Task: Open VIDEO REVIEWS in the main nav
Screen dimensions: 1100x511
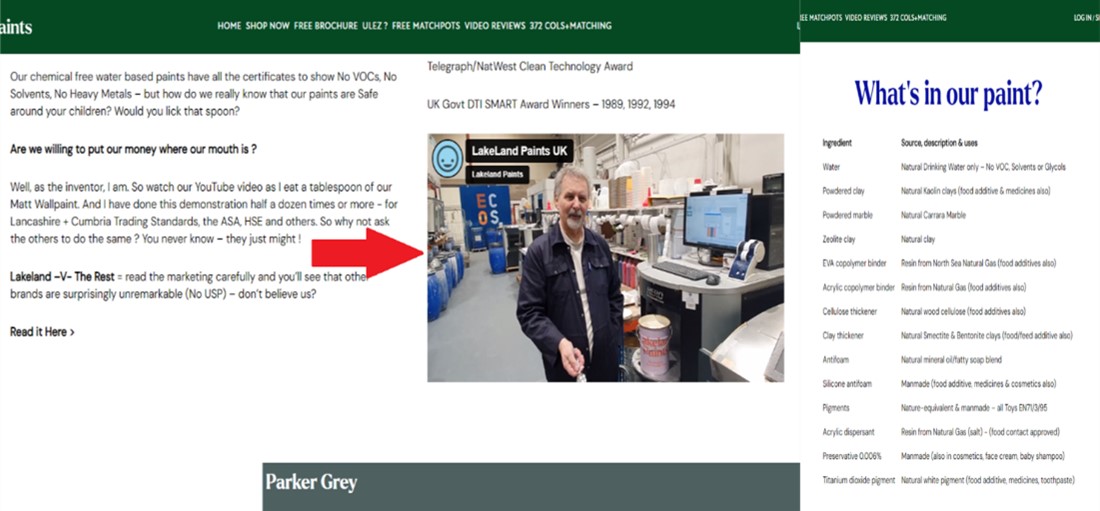Action: click(x=495, y=26)
